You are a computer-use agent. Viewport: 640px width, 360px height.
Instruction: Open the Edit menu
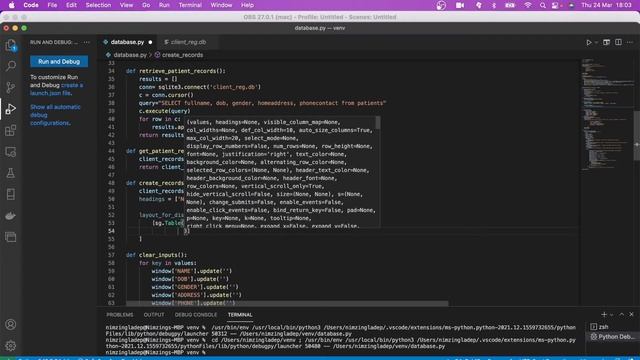[71, 5]
